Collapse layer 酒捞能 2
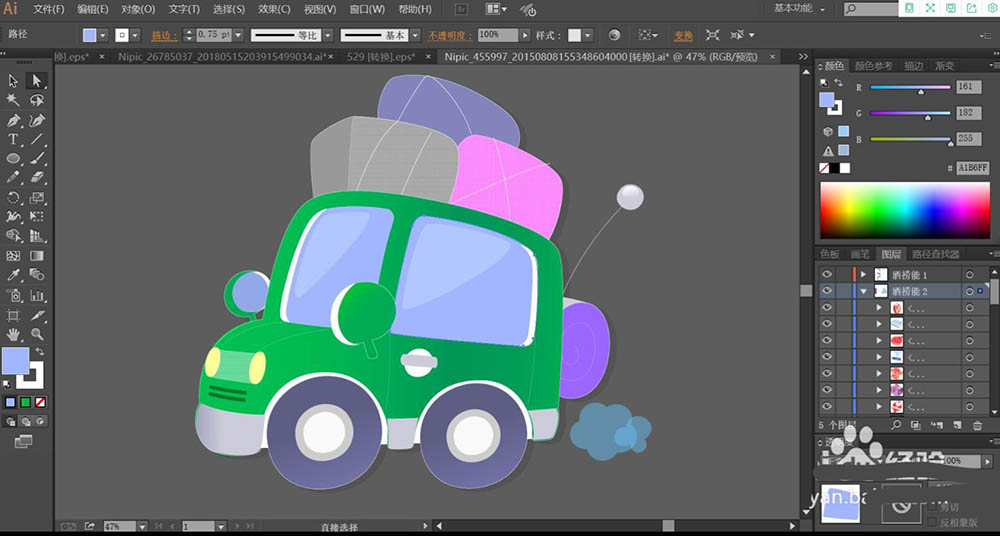This screenshot has width=1000, height=536. pyautogui.click(x=864, y=291)
